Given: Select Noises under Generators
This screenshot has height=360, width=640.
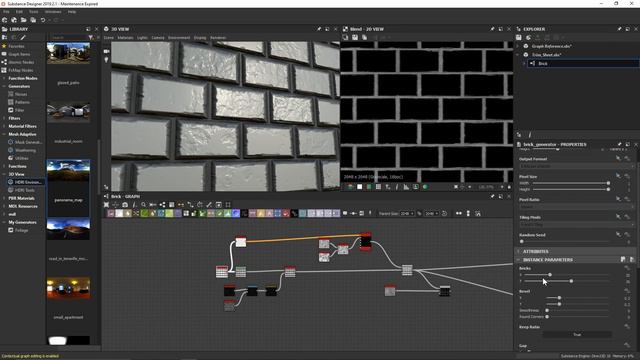Looking at the screenshot, I should pyautogui.click(x=21, y=94).
